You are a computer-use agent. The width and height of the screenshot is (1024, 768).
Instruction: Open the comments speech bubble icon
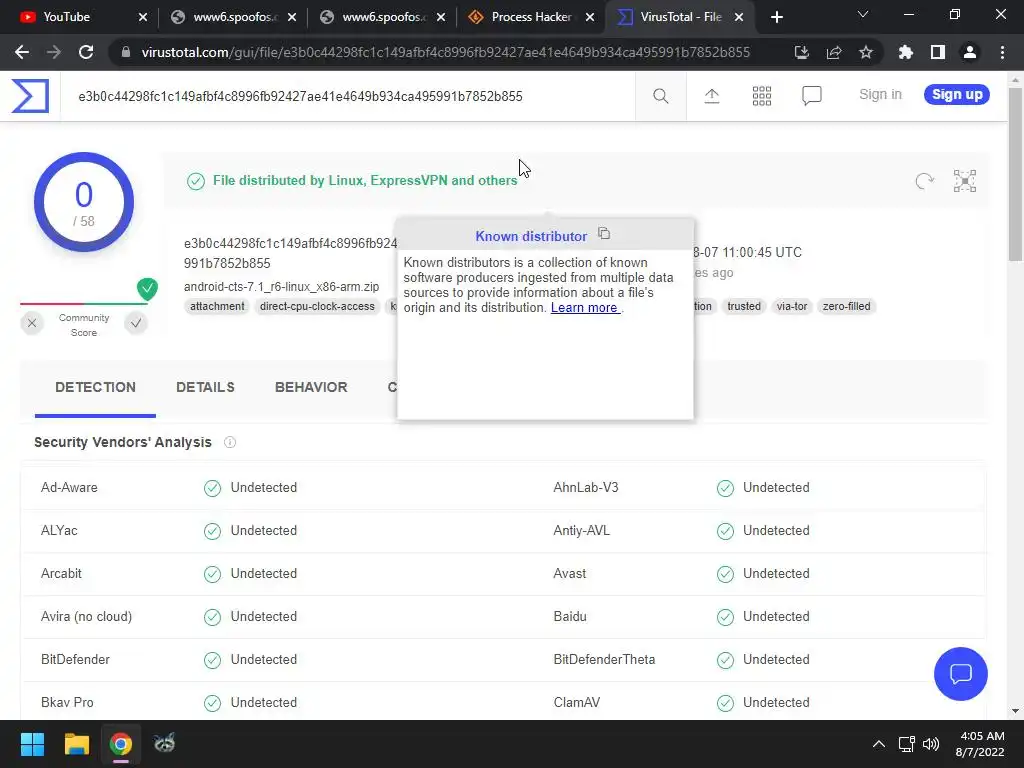812,96
